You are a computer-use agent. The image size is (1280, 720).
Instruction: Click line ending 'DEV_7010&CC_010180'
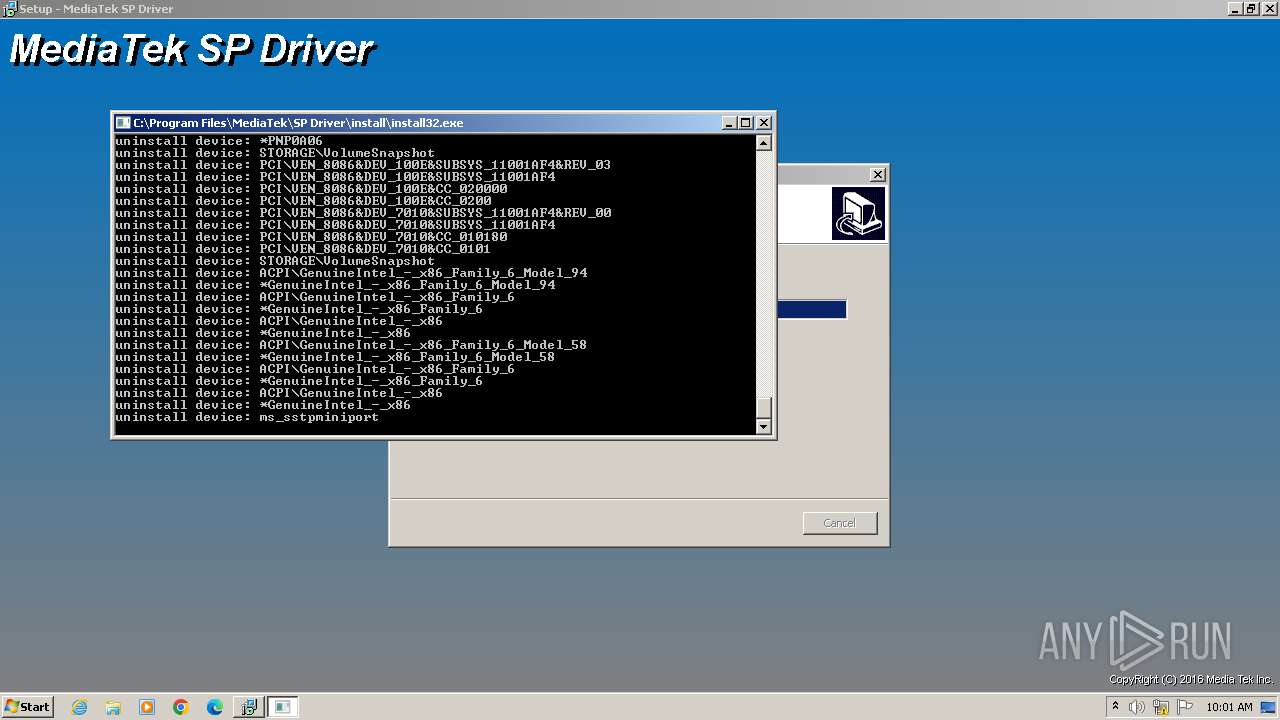[x=311, y=237]
